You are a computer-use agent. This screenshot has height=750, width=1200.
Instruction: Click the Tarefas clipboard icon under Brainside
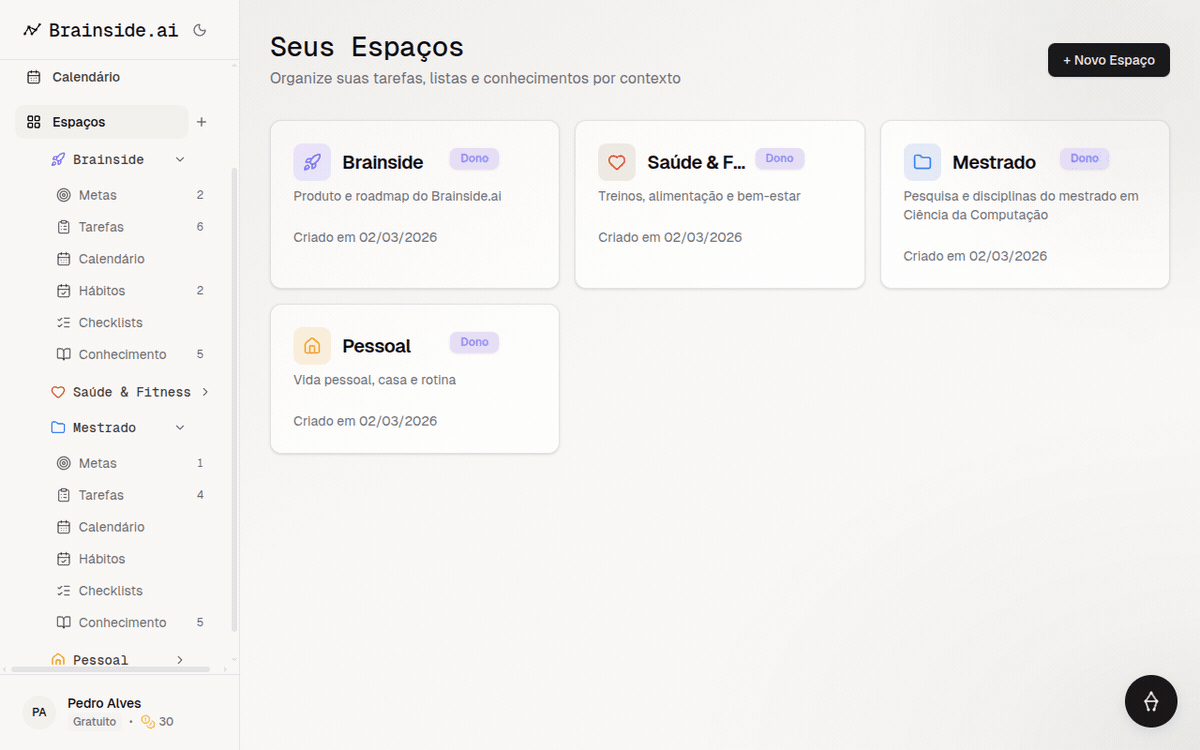pyautogui.click(x=63, y=227)
